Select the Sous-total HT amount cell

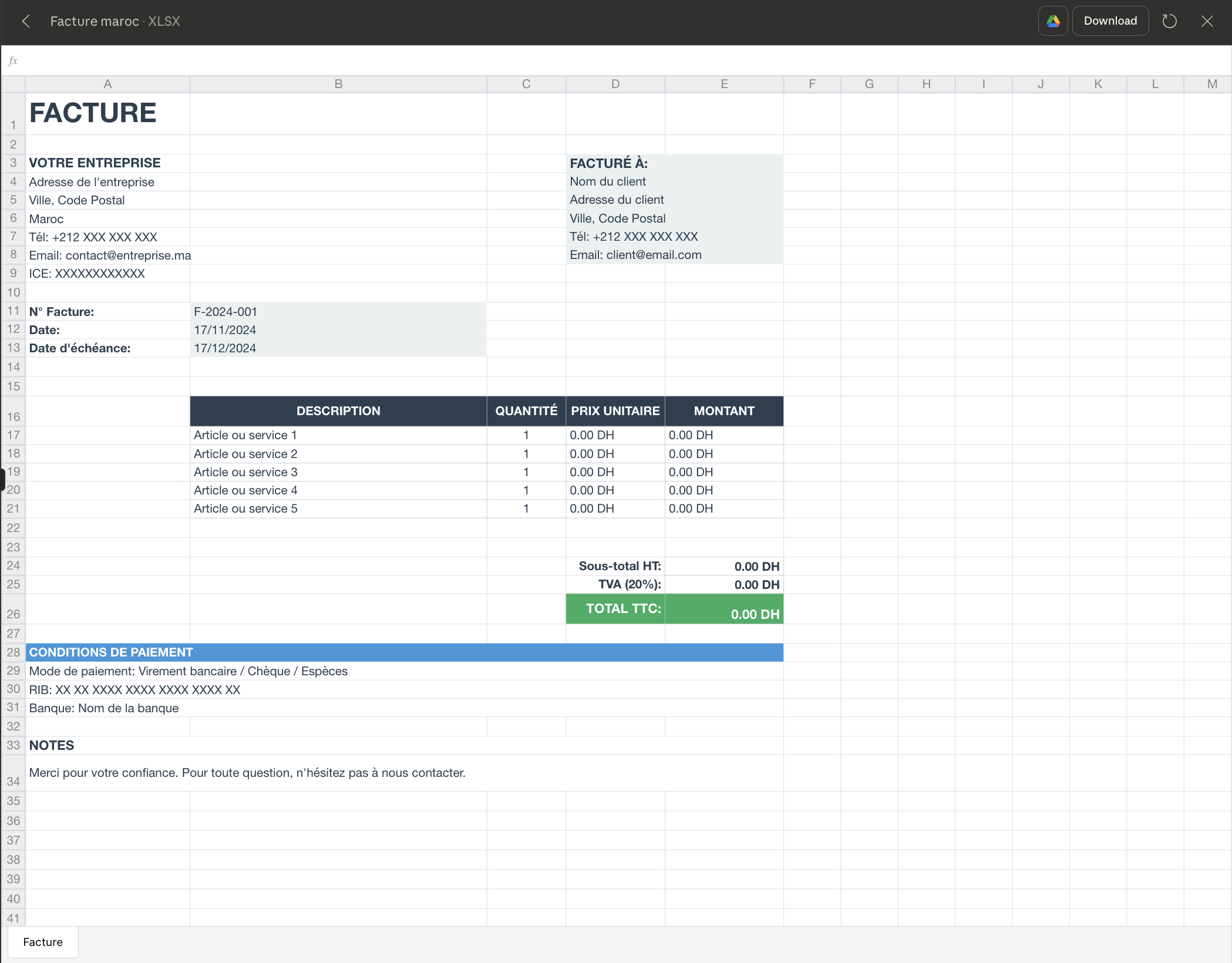point(724,565)
